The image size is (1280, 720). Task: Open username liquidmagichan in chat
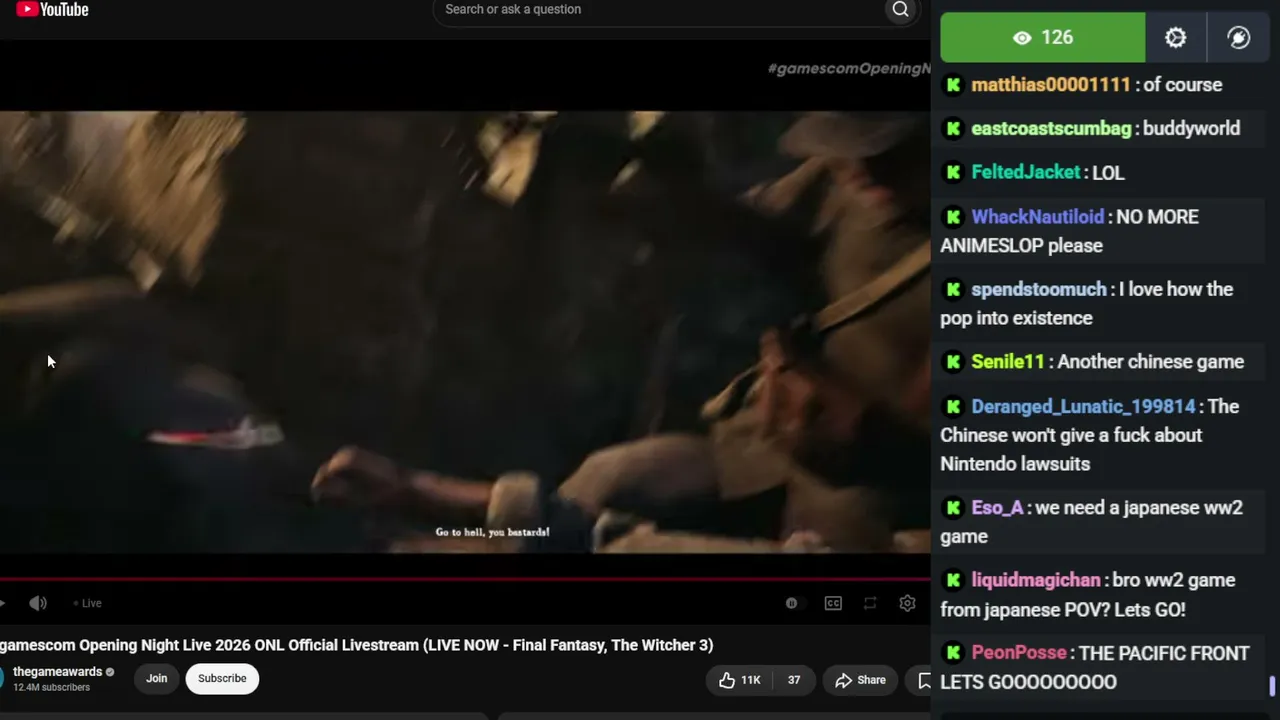1036,581
